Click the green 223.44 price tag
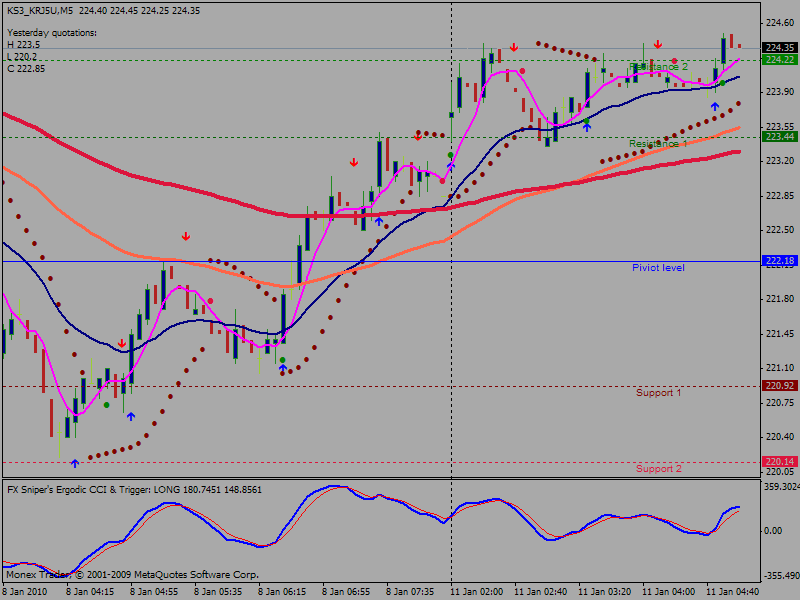Image resolution: width=800 pixels, height=600 pixels. coord(779,137)
